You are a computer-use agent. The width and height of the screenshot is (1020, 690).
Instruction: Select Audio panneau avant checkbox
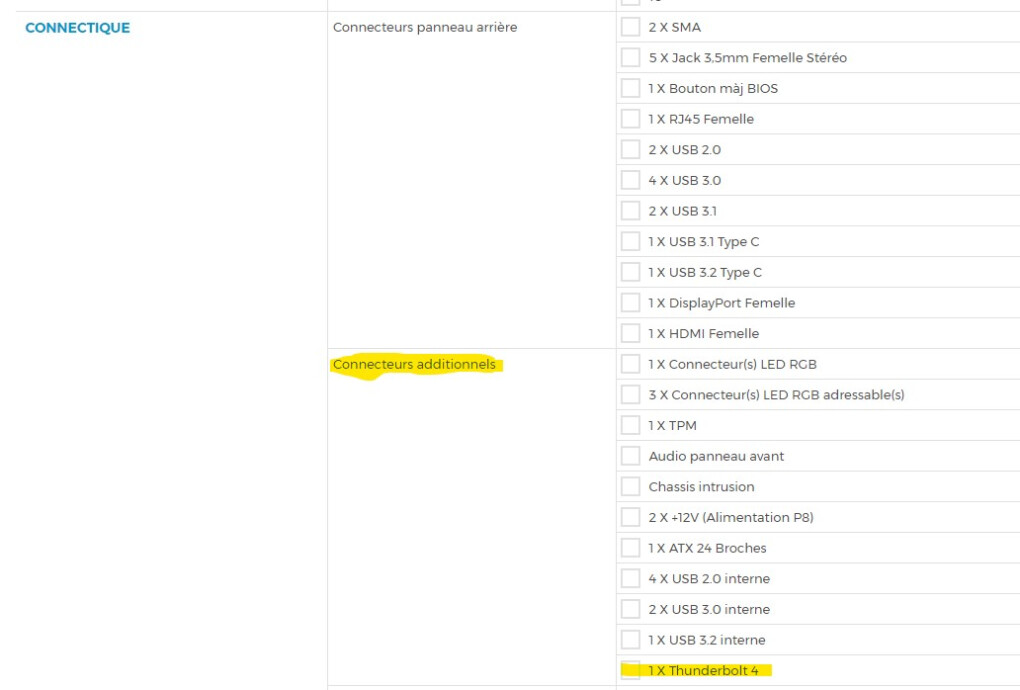point(630,455)
